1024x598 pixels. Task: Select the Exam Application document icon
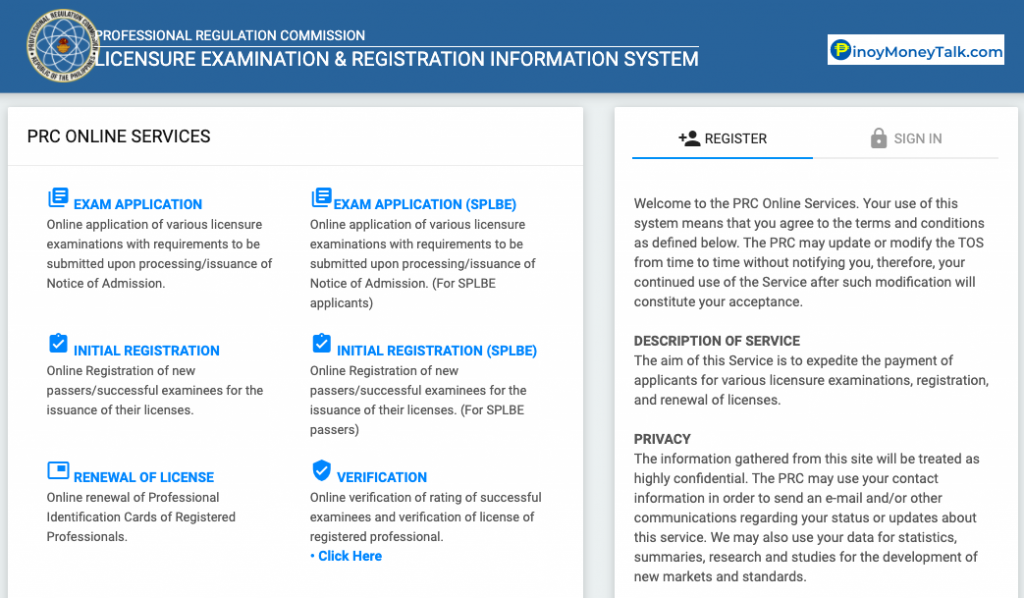[57, 197]
